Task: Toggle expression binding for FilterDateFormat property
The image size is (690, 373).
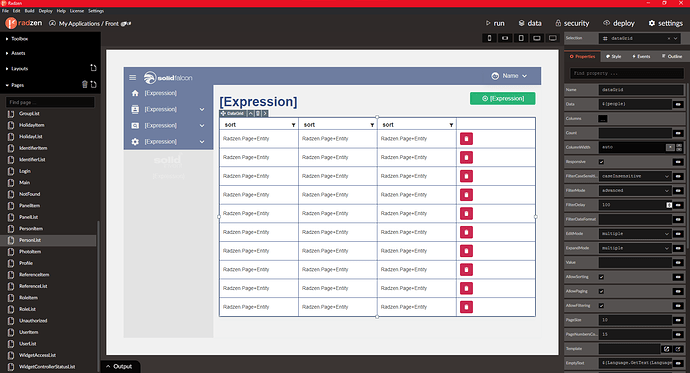Action: coord(678,219)
